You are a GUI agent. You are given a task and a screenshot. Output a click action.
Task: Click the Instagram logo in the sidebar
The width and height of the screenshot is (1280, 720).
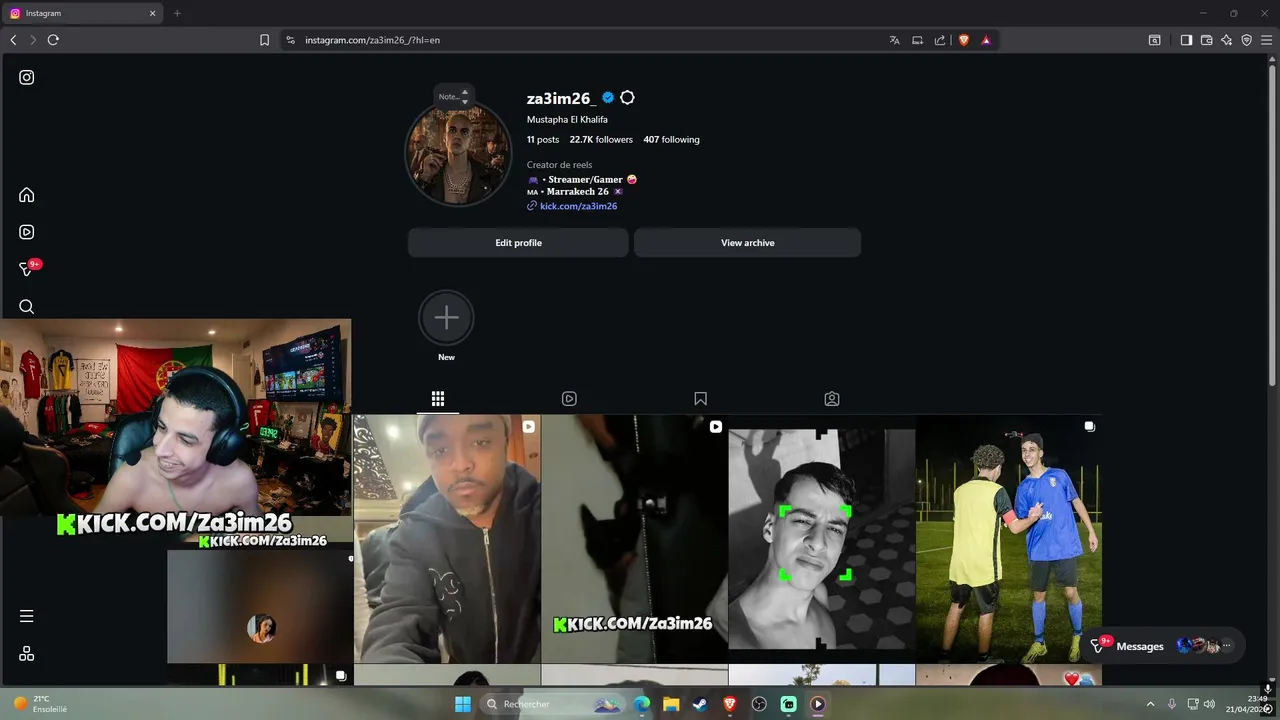pos(27,77)
